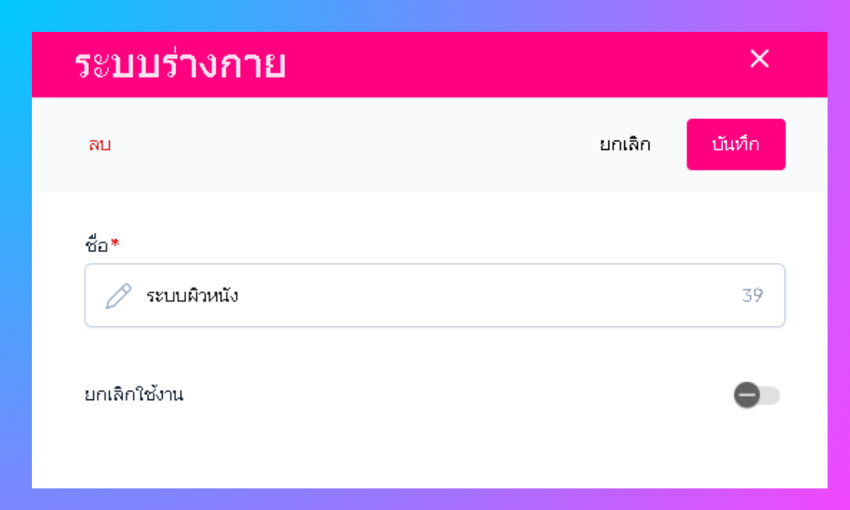This screenshot has width=850, height=510.
Task: Click the ระบบร่างกาย dialog title
Action: tap(180, 64)
